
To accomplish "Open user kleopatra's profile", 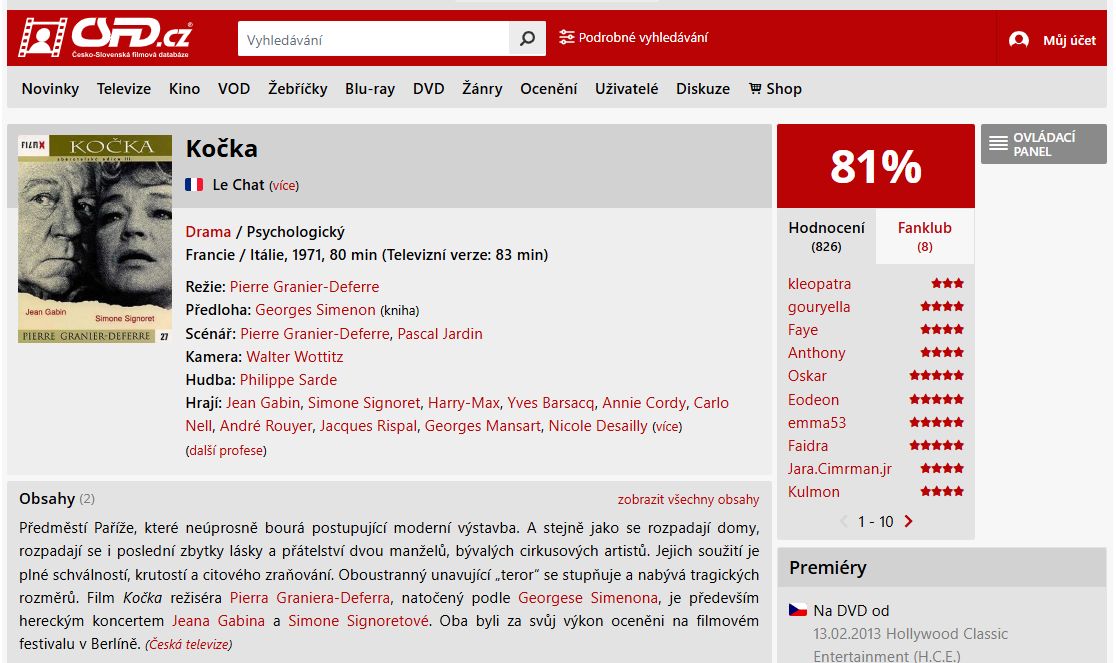I will click(x=819, y=284).
